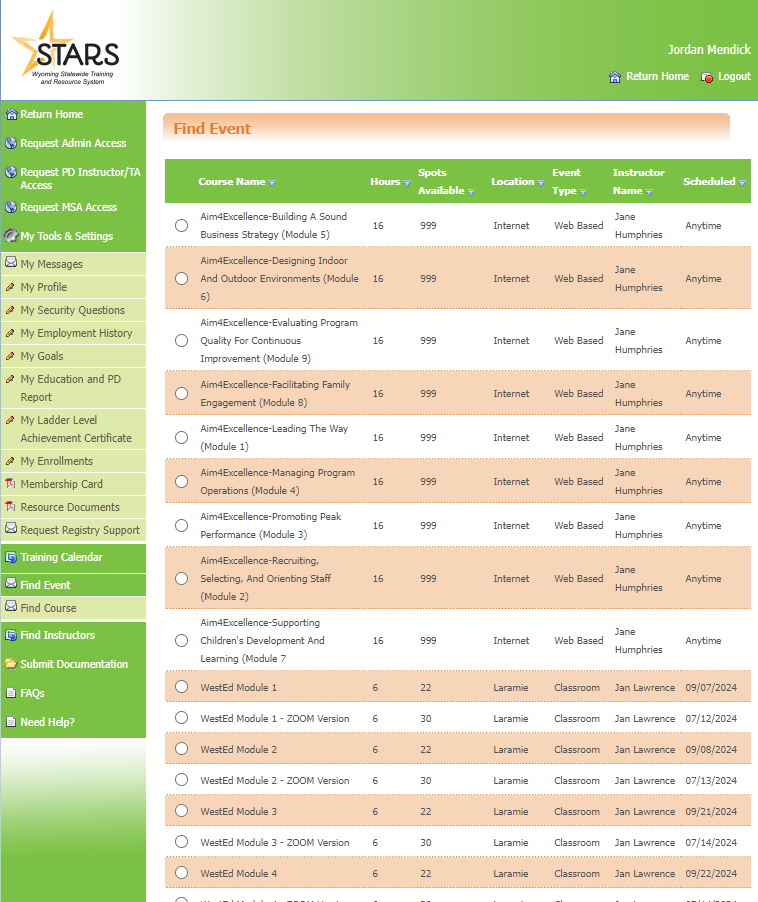Click the calendar icon beside Training Calendar
Screen dimensions: 758x902
(x=11, y=557)
